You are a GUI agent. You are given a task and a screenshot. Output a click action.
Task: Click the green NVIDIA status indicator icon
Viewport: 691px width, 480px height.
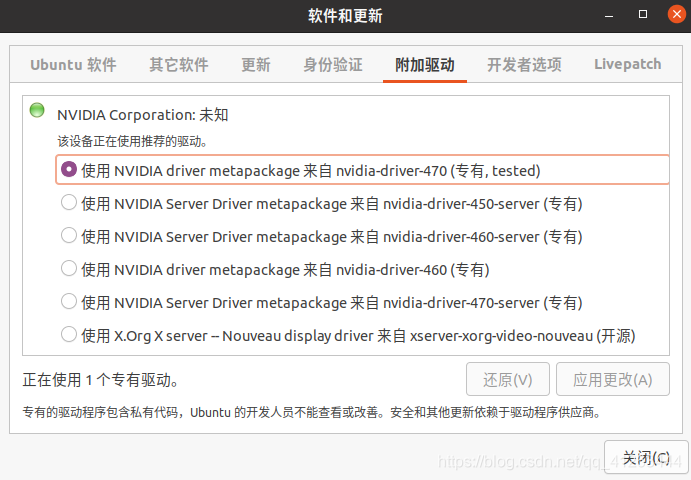pyautogui.click(x=37, y=110)
